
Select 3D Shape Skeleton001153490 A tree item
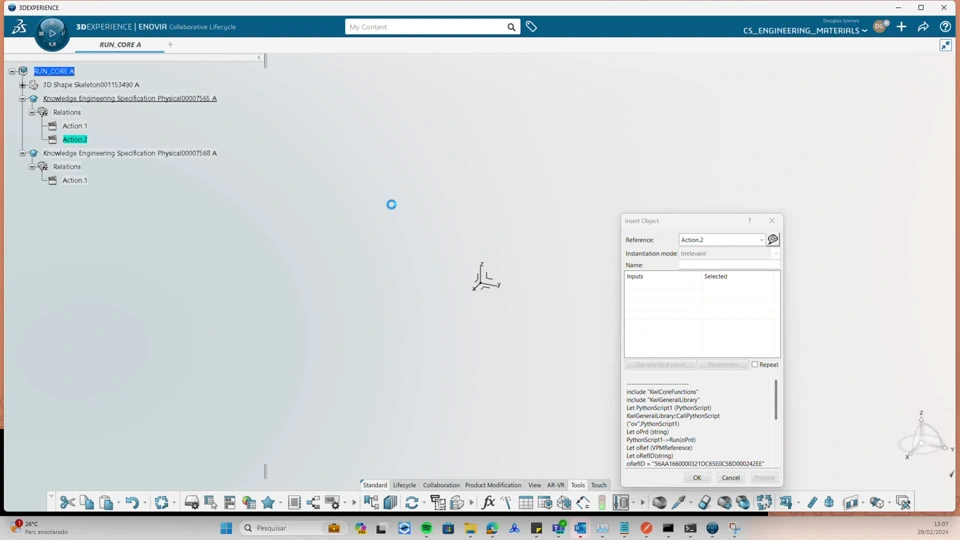[91, 84]
